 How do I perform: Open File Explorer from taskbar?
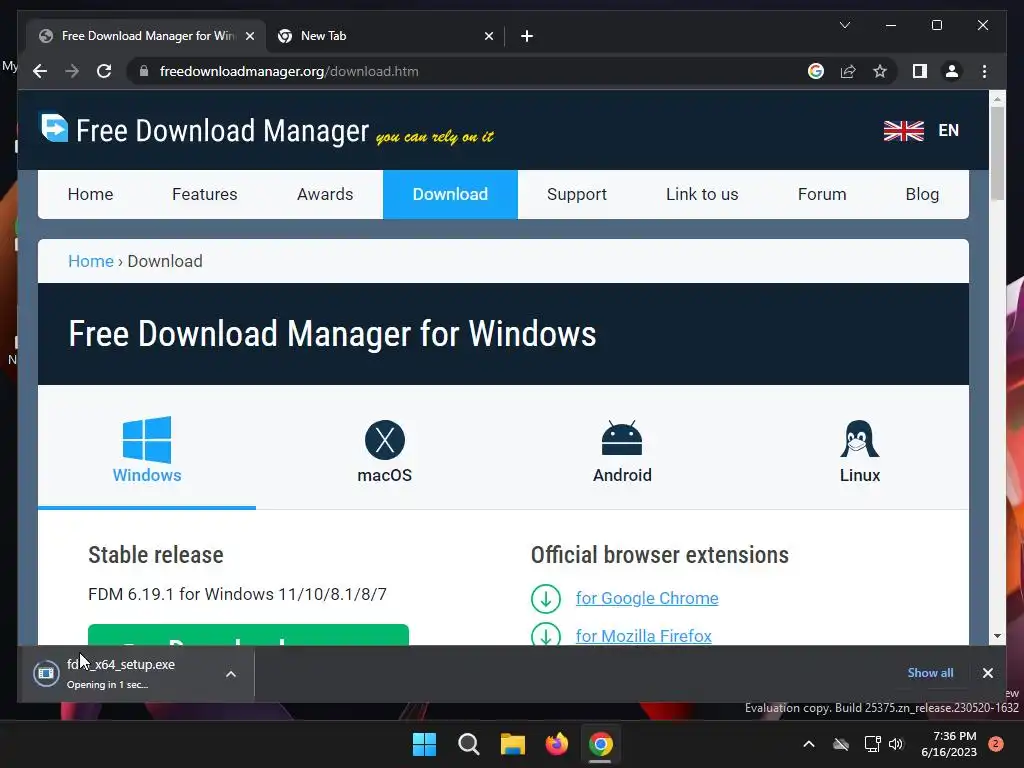(513, 744)
